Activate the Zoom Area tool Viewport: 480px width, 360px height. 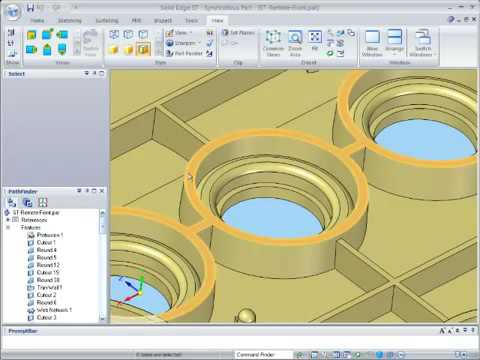[295, 43]
